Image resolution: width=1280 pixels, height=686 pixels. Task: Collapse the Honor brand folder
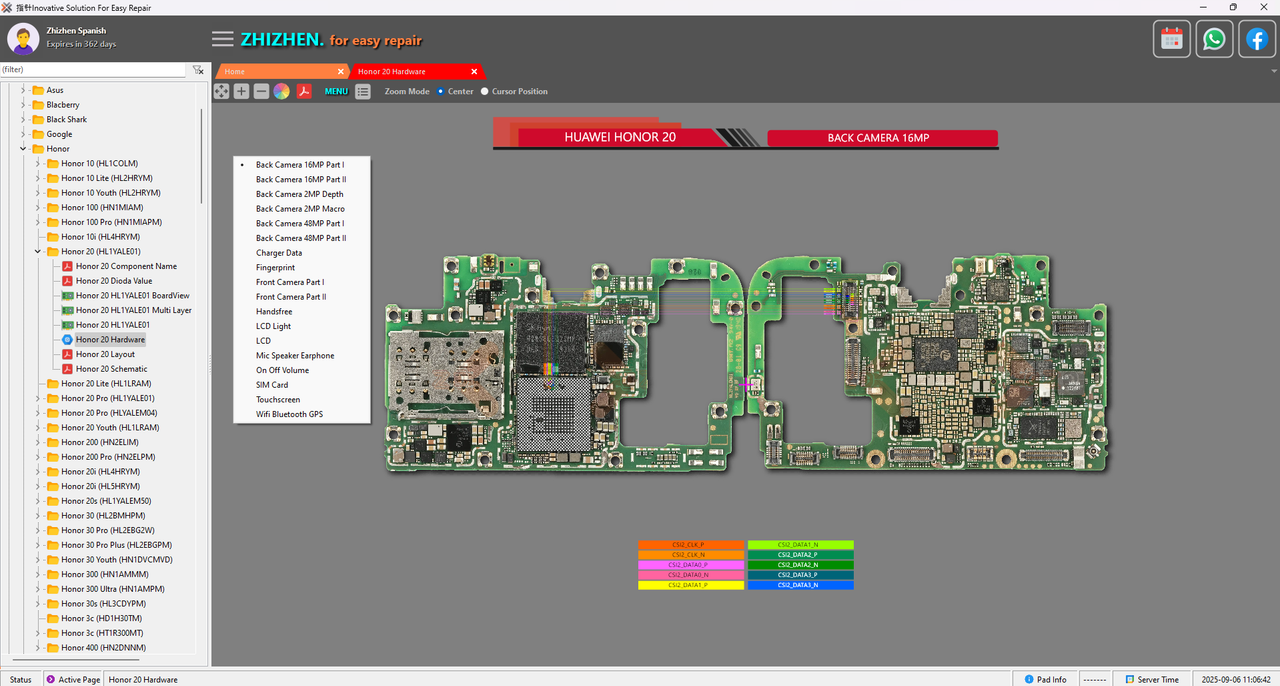24,149
